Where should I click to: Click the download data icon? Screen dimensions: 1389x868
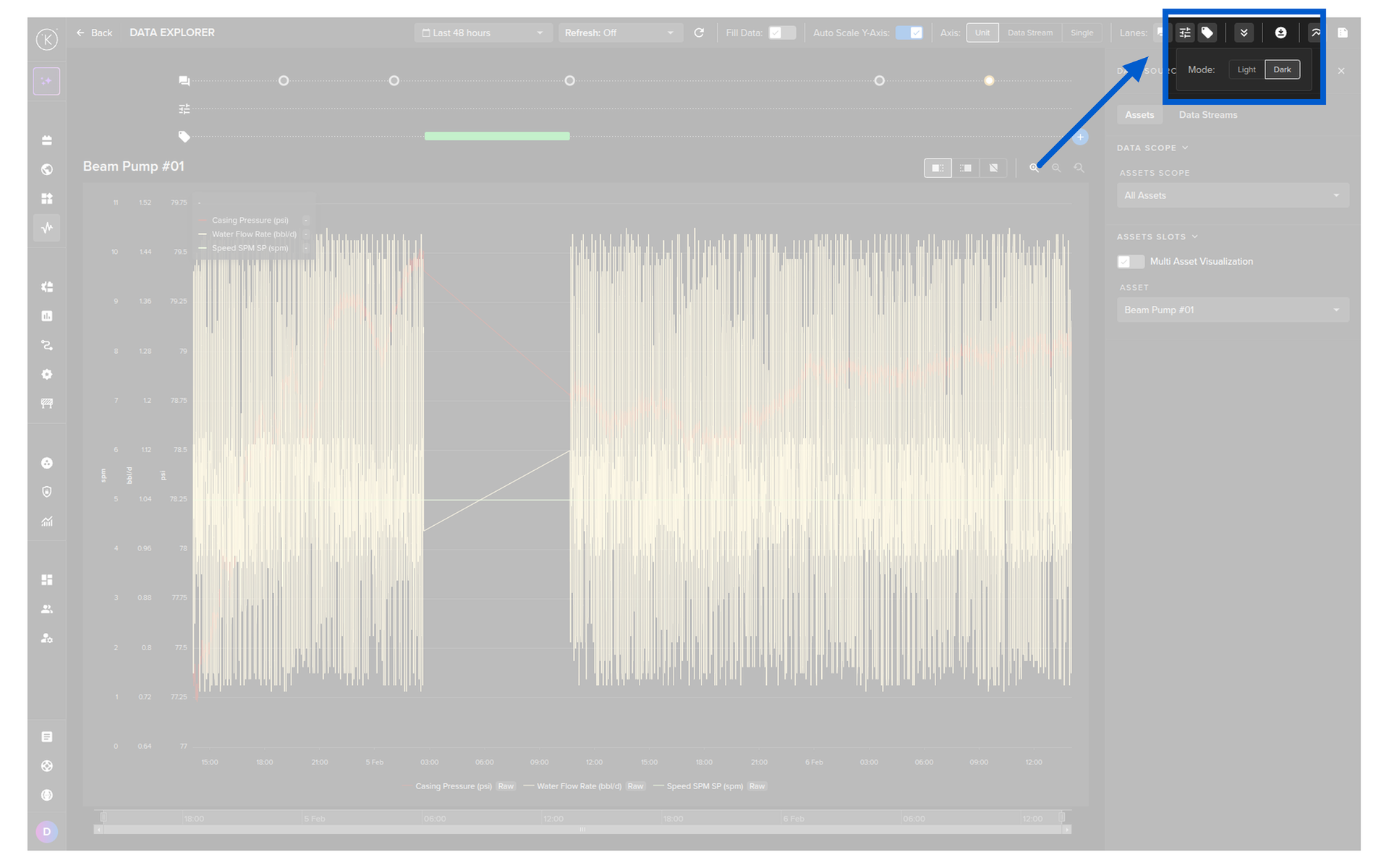[x=1280, y=33]
